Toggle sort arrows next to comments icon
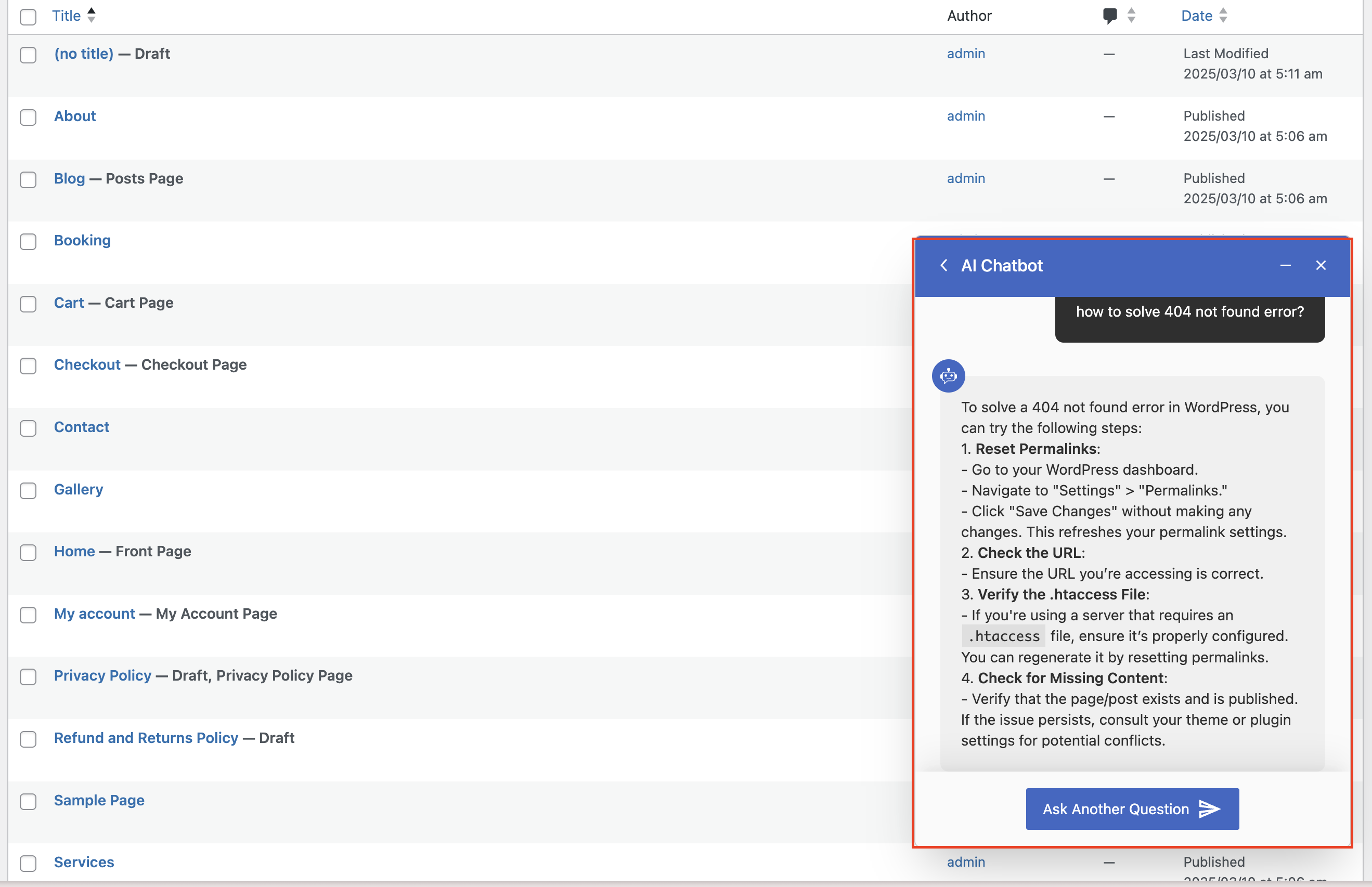This screenshot has width=1372, height=887. click(1131, 16)
